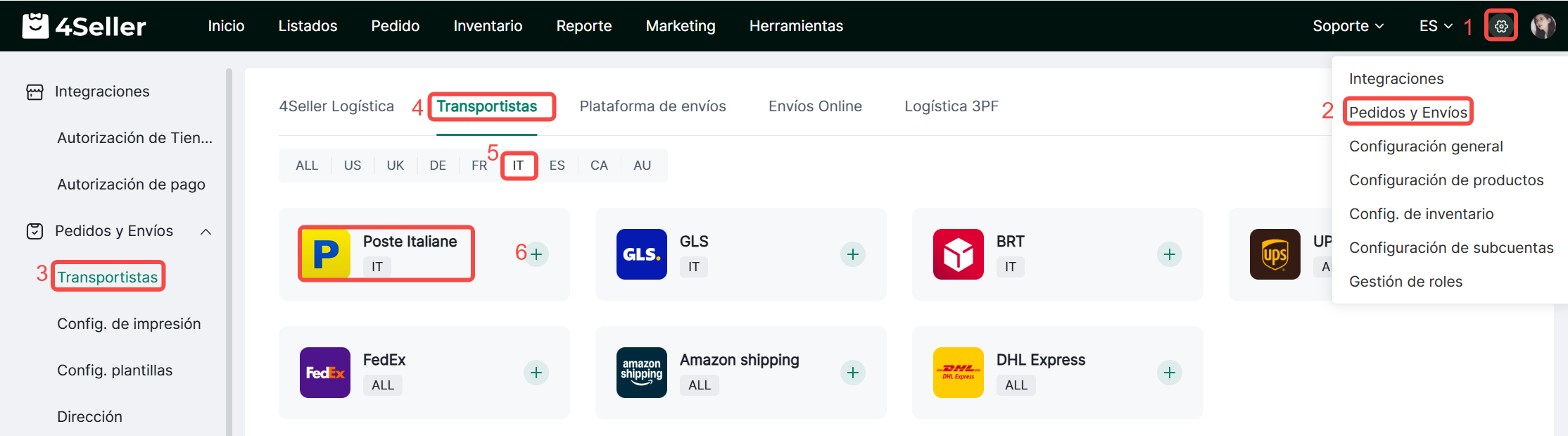Add Poste Italiane carrier with plus icon
Screen dimensions: 1568x436
pyautogui.click(x=536, y=254)
